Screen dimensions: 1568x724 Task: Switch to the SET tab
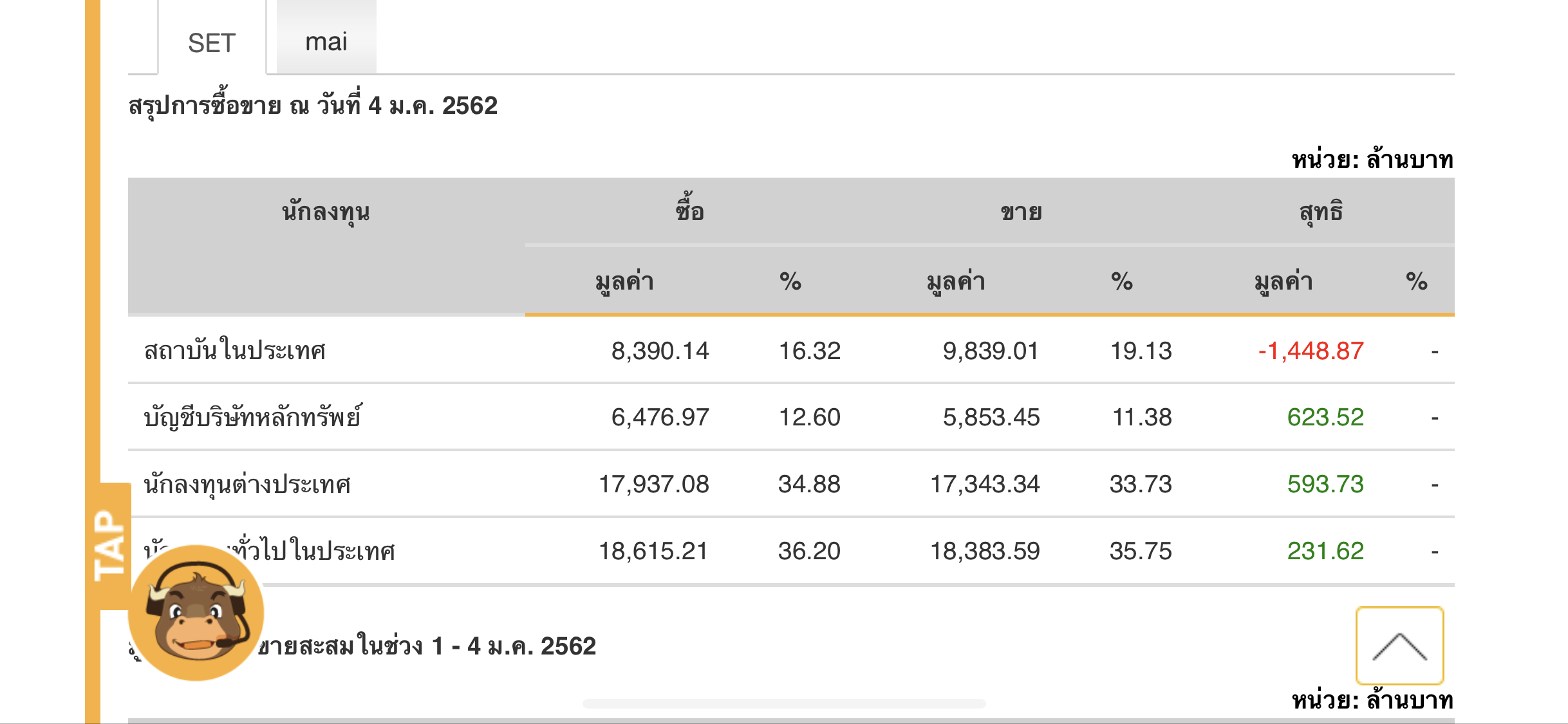pos(212,43)
